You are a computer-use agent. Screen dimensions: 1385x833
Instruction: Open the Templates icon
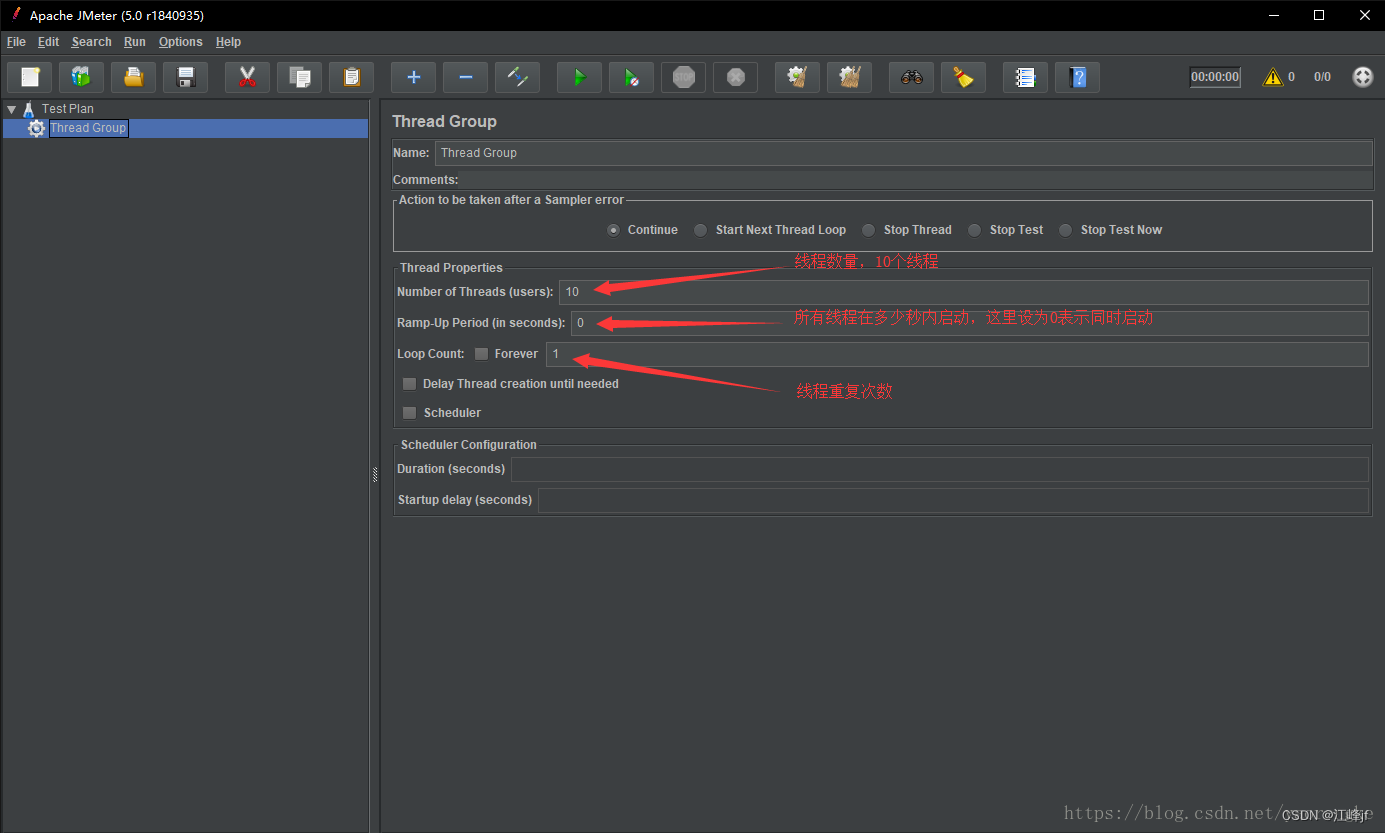(x=81, y=77)
